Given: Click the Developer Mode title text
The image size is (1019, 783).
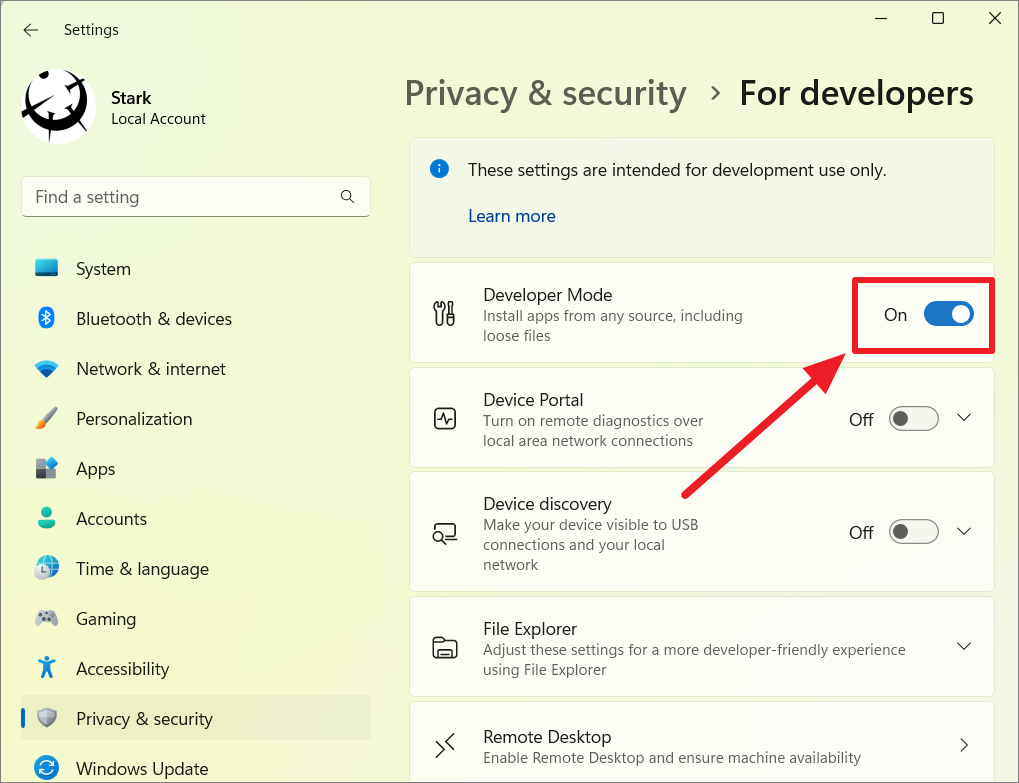Looking at the screenshot, I should pyautogui.click(x=547, y=295).
